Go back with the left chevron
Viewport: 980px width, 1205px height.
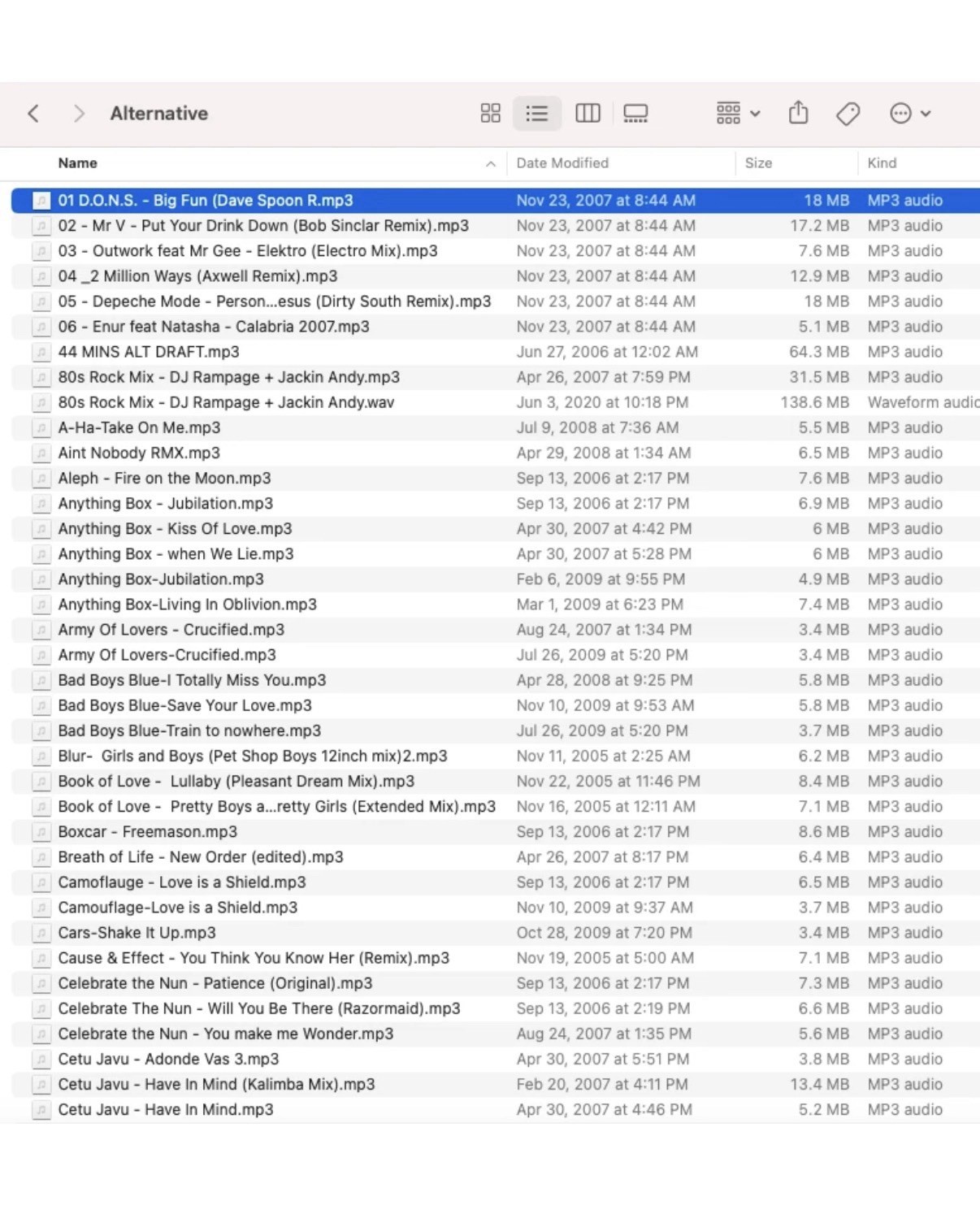tap(33, 114)
